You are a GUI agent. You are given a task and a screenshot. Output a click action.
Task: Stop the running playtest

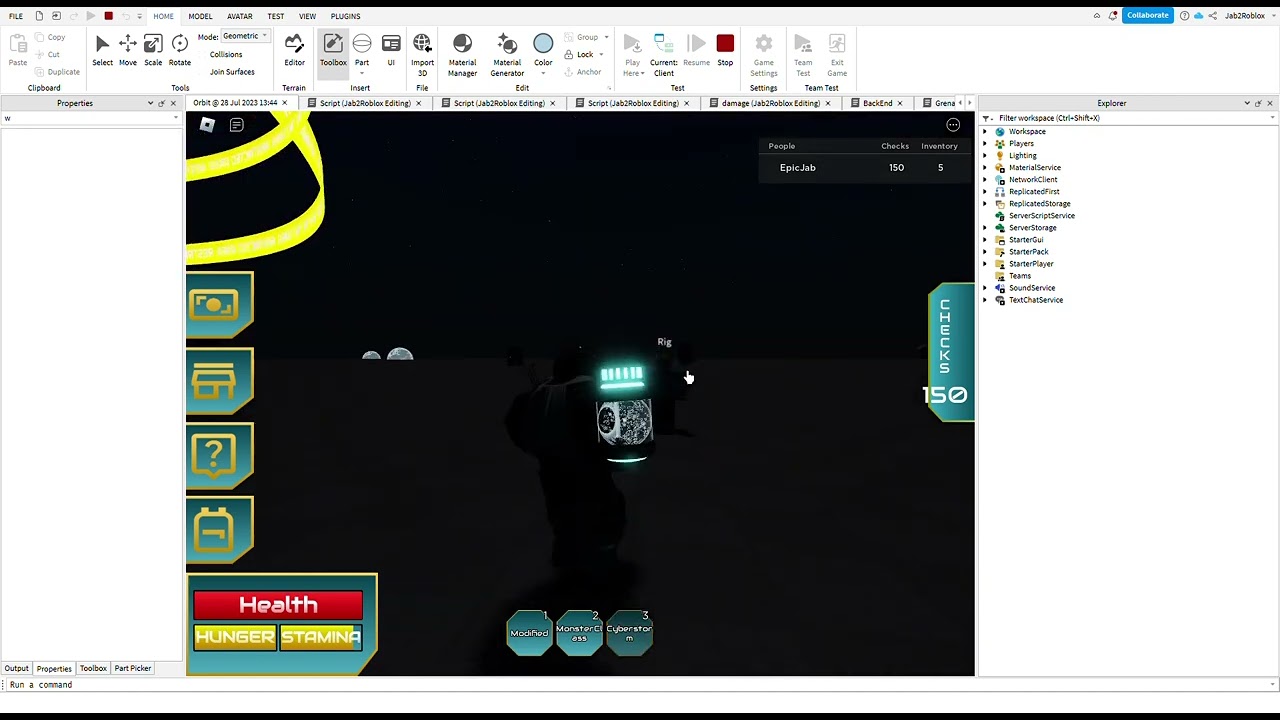(x=725, y=50)
